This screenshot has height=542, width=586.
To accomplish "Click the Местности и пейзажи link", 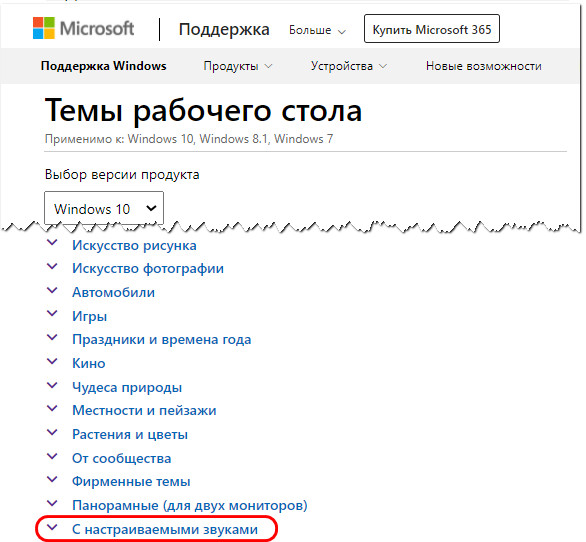I will point(144,411).
